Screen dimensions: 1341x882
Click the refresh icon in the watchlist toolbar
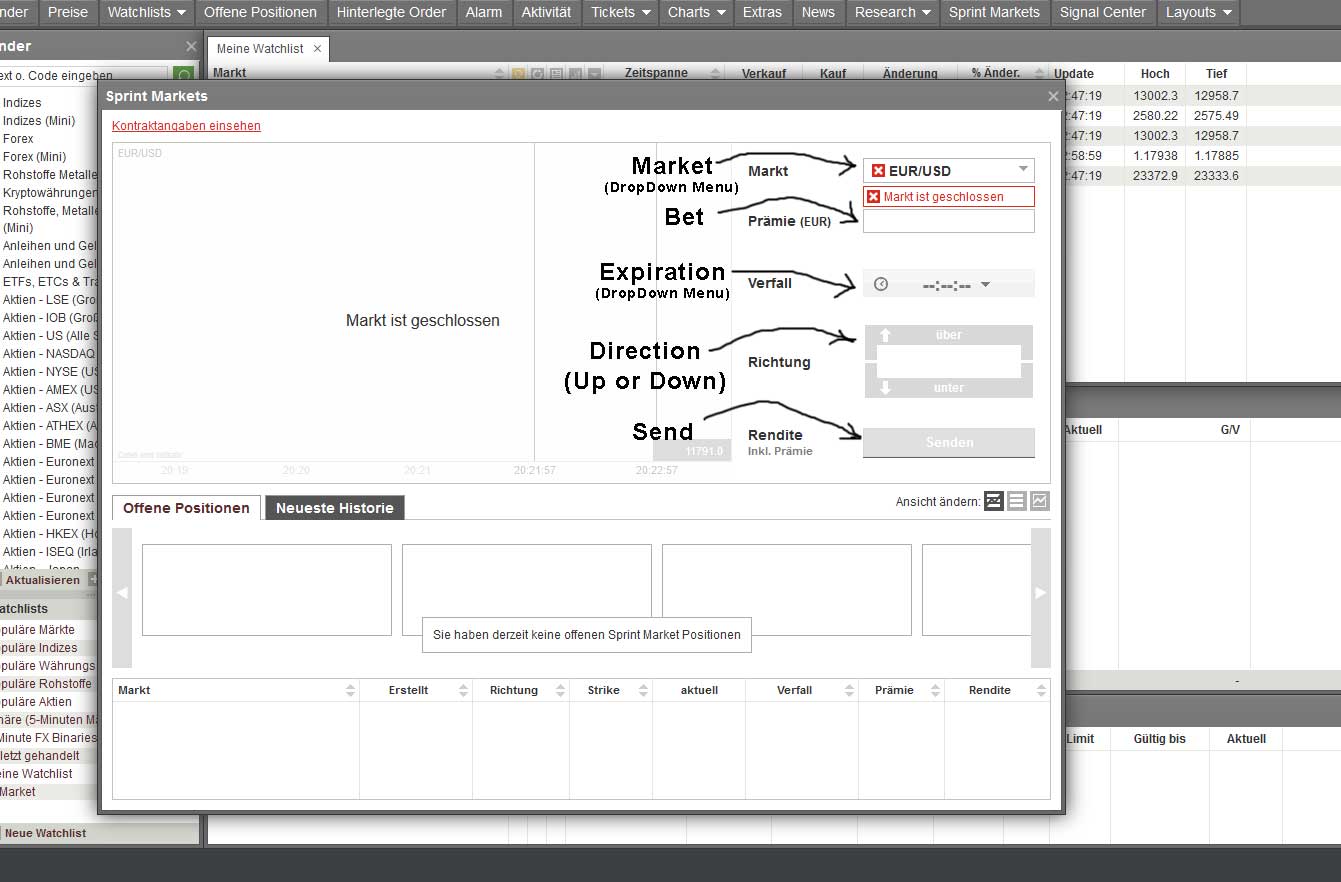pos(537,73)
